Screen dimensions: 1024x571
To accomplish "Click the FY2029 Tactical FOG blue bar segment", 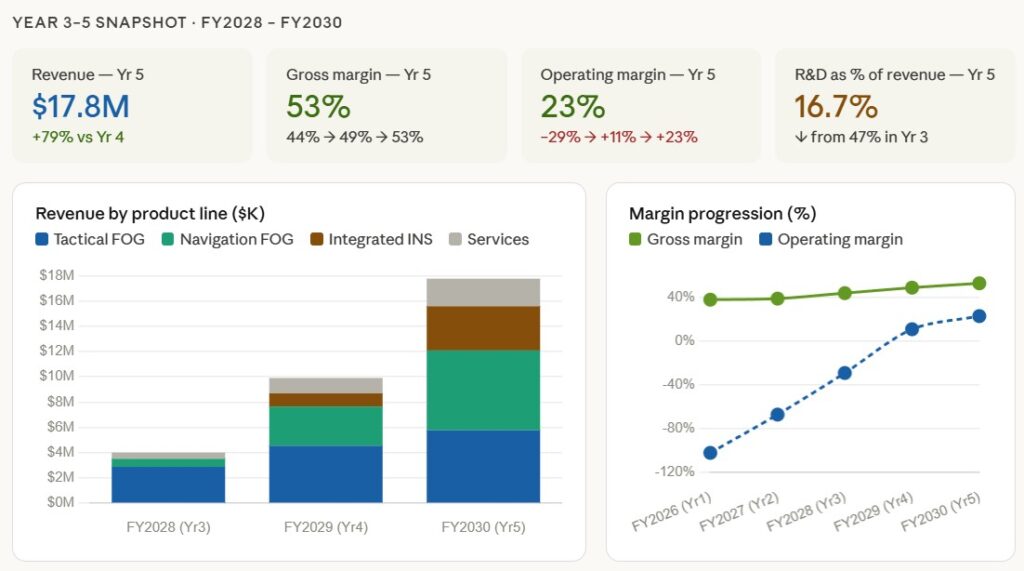I will tap(326, 474).
